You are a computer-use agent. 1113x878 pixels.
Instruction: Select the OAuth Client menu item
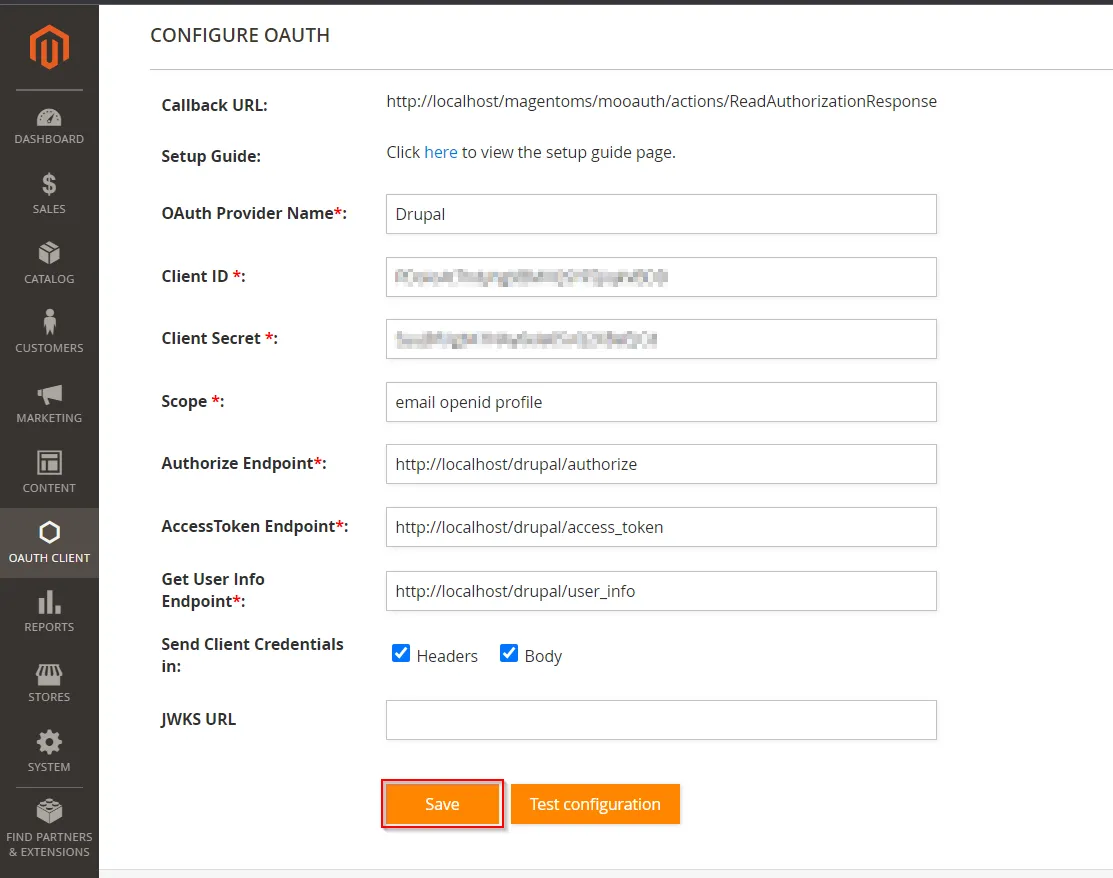[x=49, y=543]
